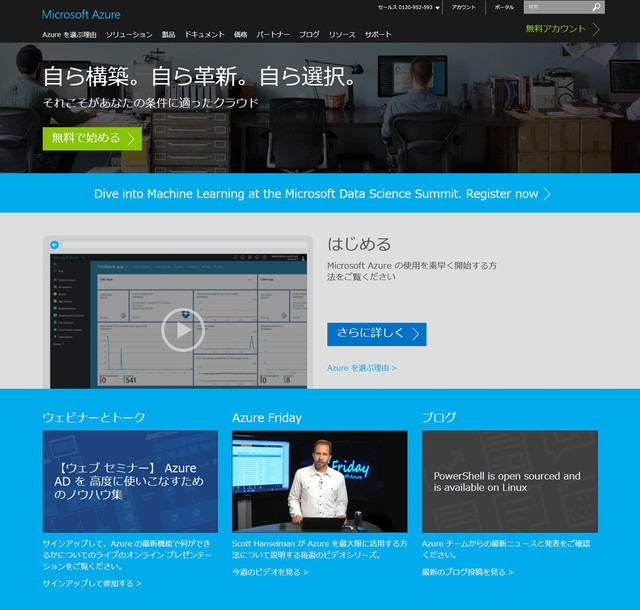Click the 無料アカウント link
Screen dimensions: 640x610
click(562, 29)
